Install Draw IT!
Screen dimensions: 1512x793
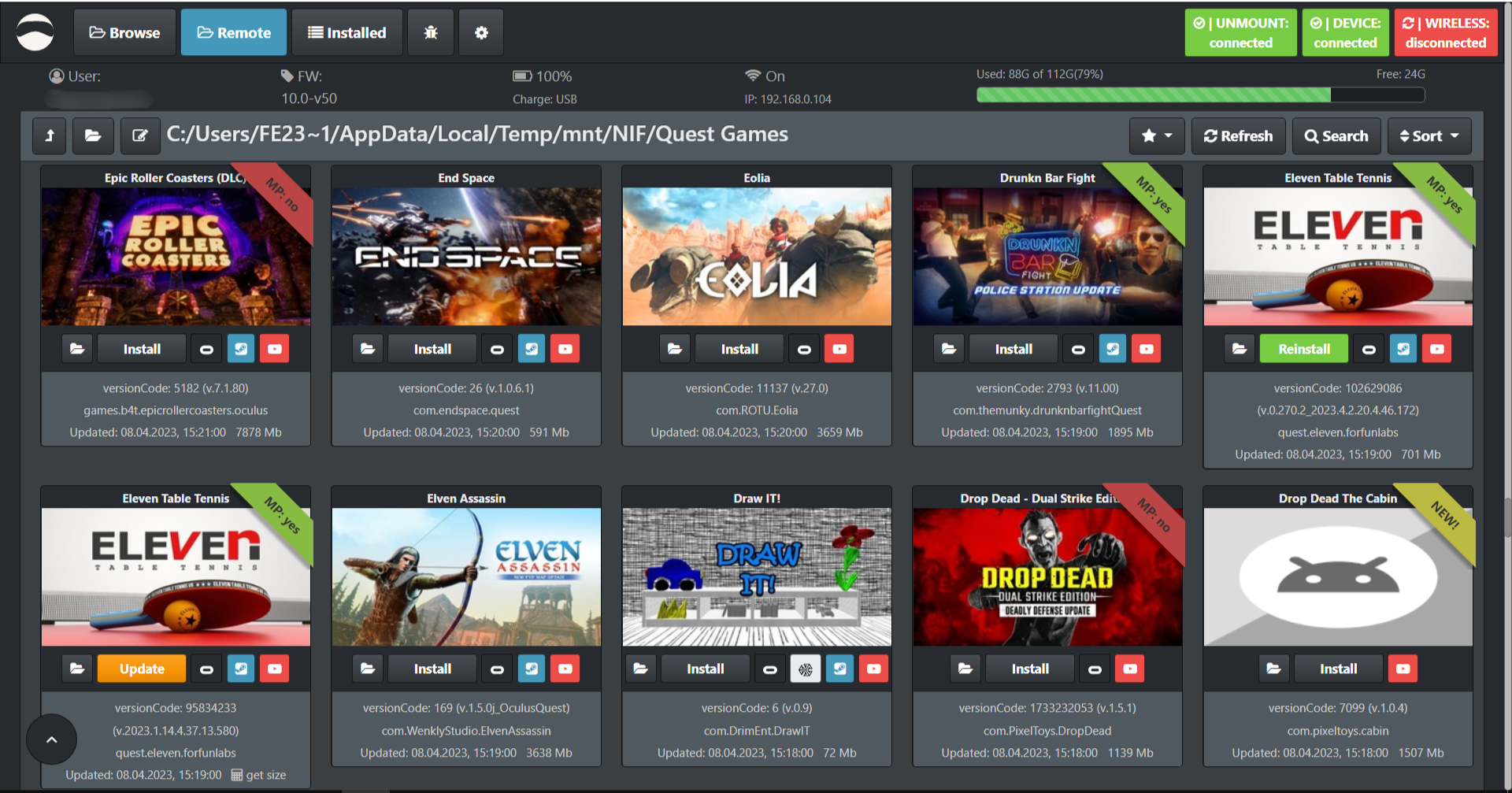(x=705, y=669)
